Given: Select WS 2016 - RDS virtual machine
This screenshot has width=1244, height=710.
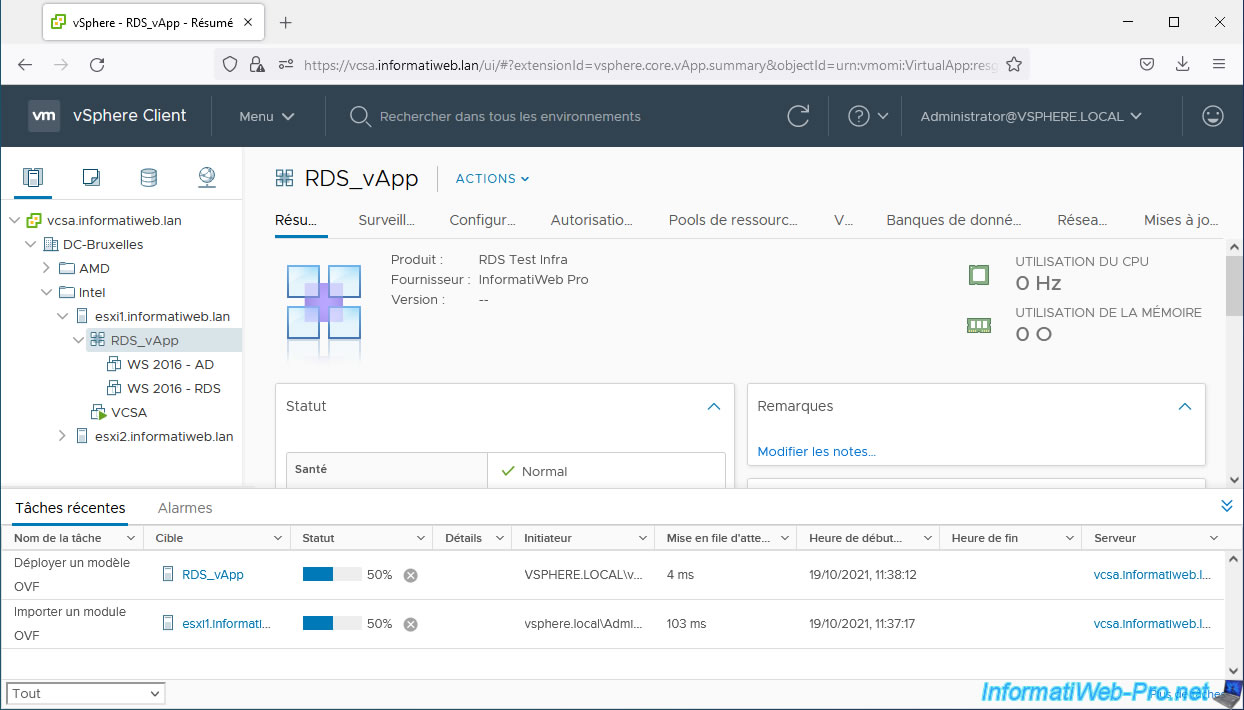Looking at the screenshot, I should 174,388.
